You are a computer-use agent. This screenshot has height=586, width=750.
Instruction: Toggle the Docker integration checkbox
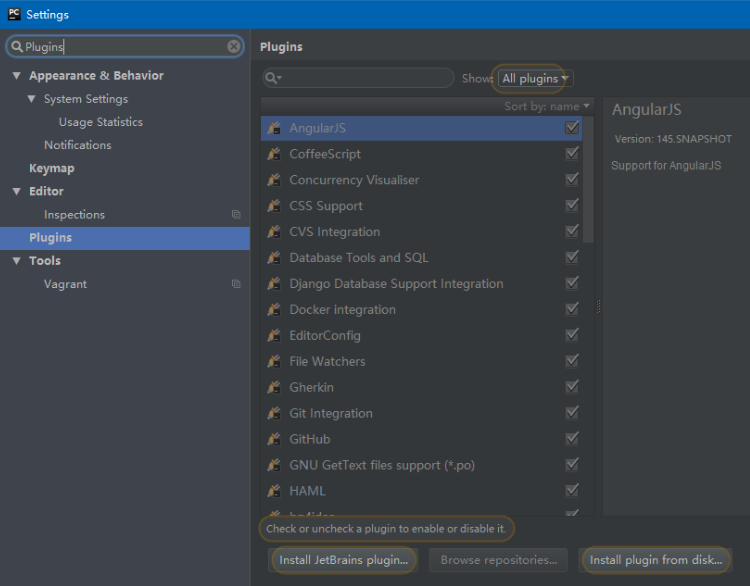[572, 309]
